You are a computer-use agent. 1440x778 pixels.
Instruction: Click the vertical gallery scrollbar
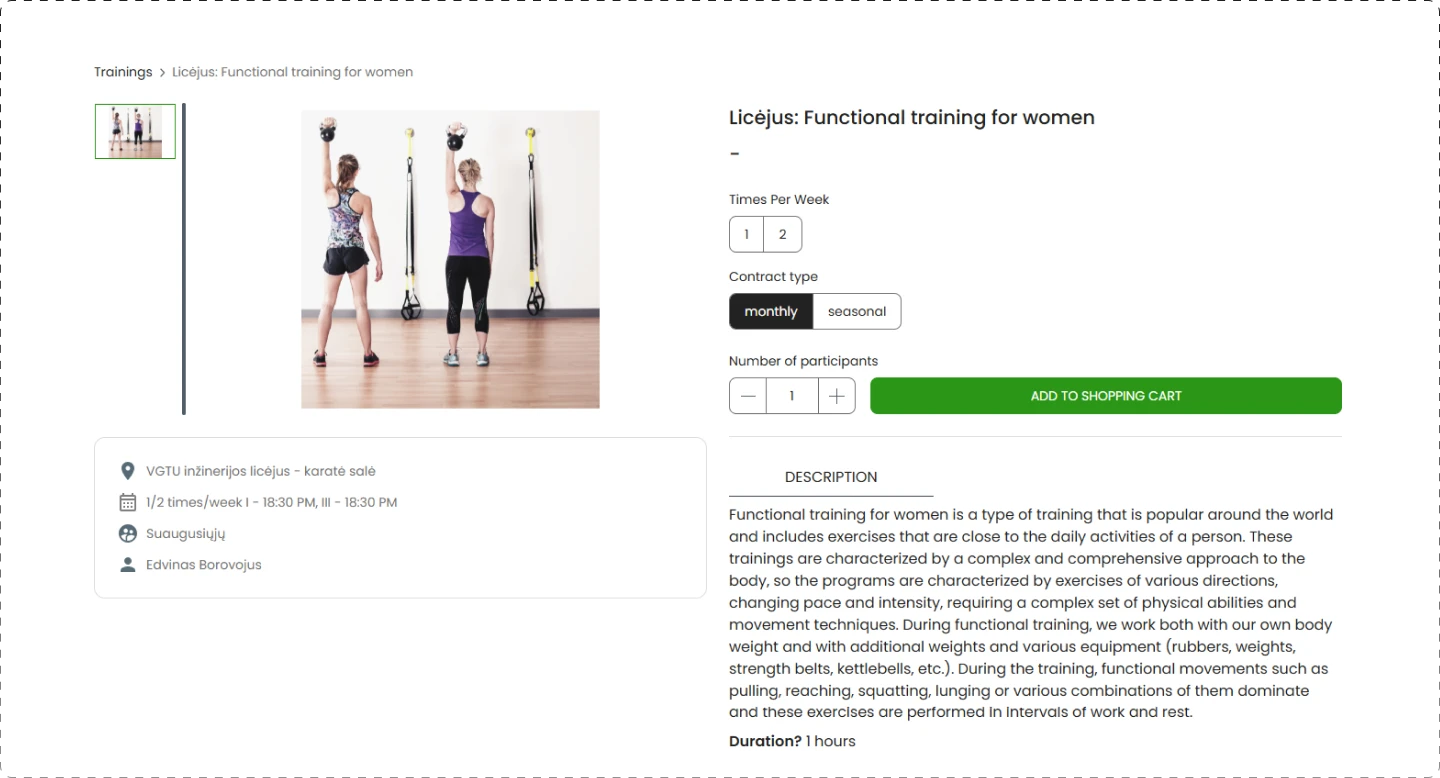click(184, 258)
